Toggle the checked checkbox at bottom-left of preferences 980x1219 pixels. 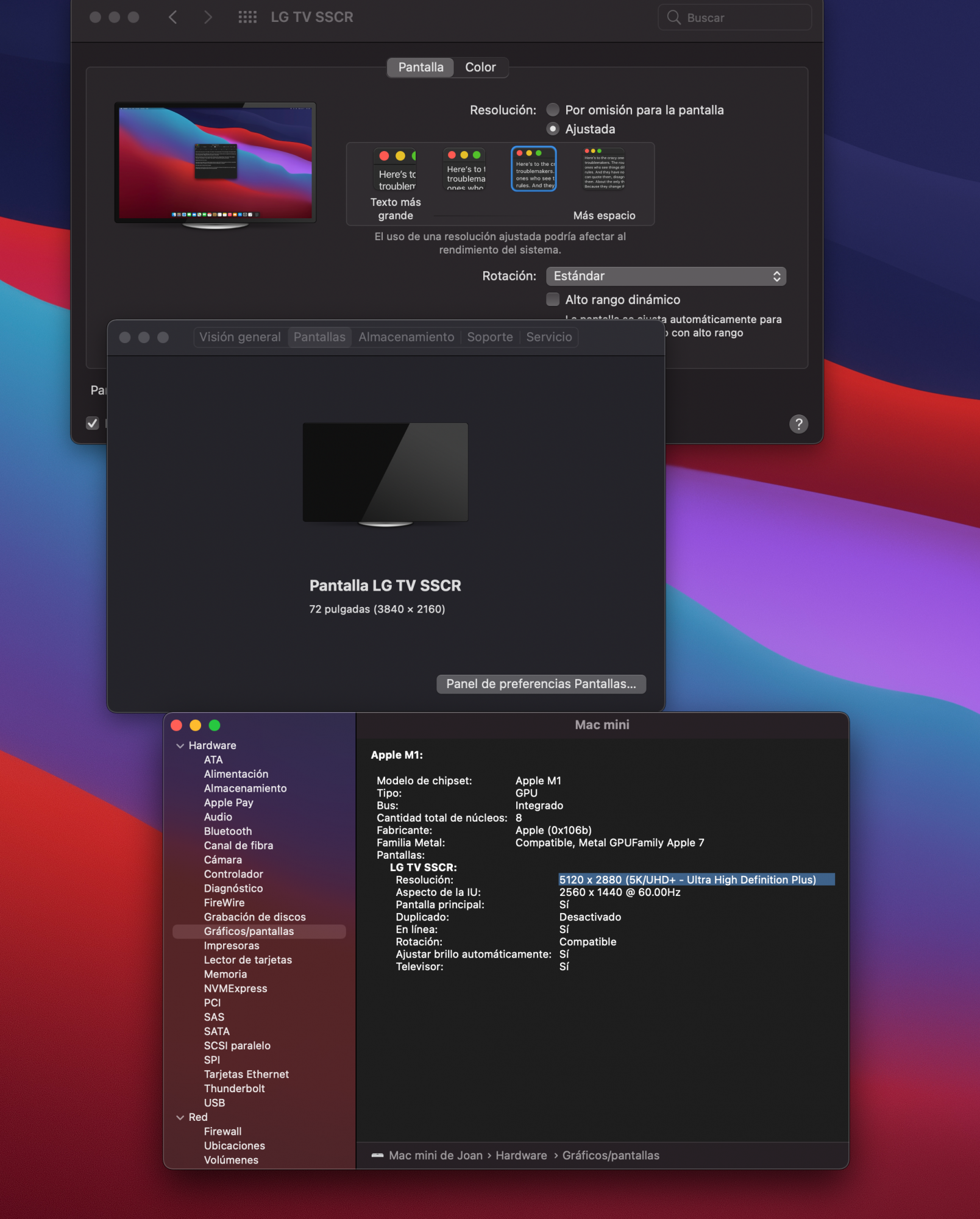pyautogui.click(x=93, y=423)
